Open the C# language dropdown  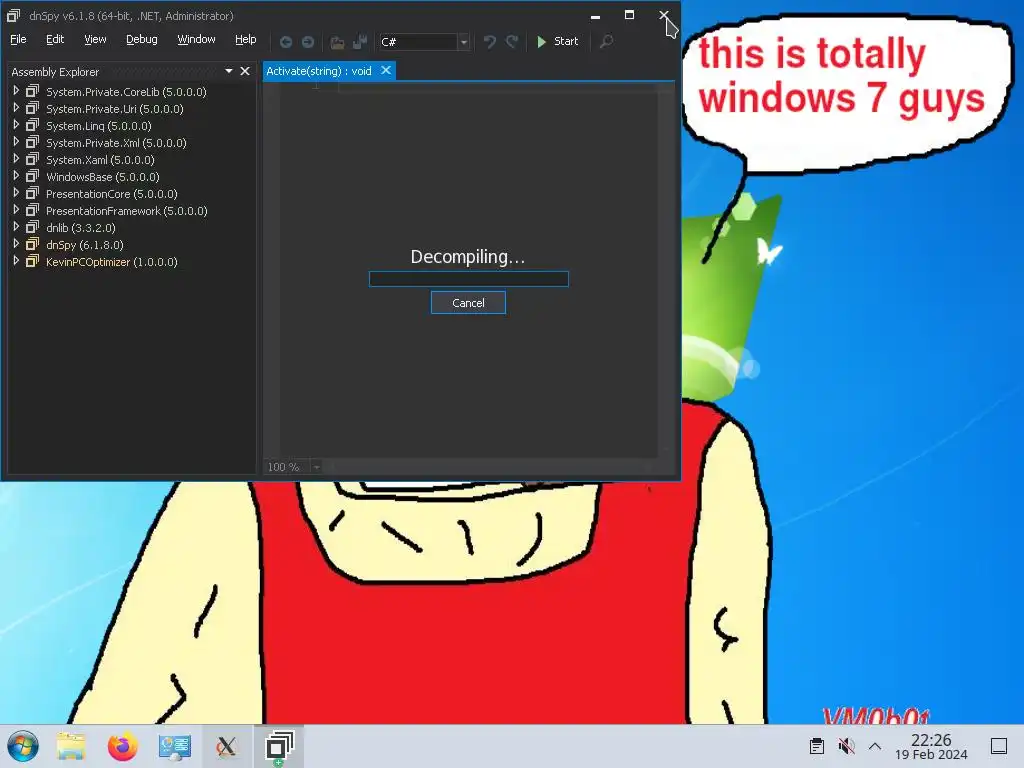[x=464, y=42]
